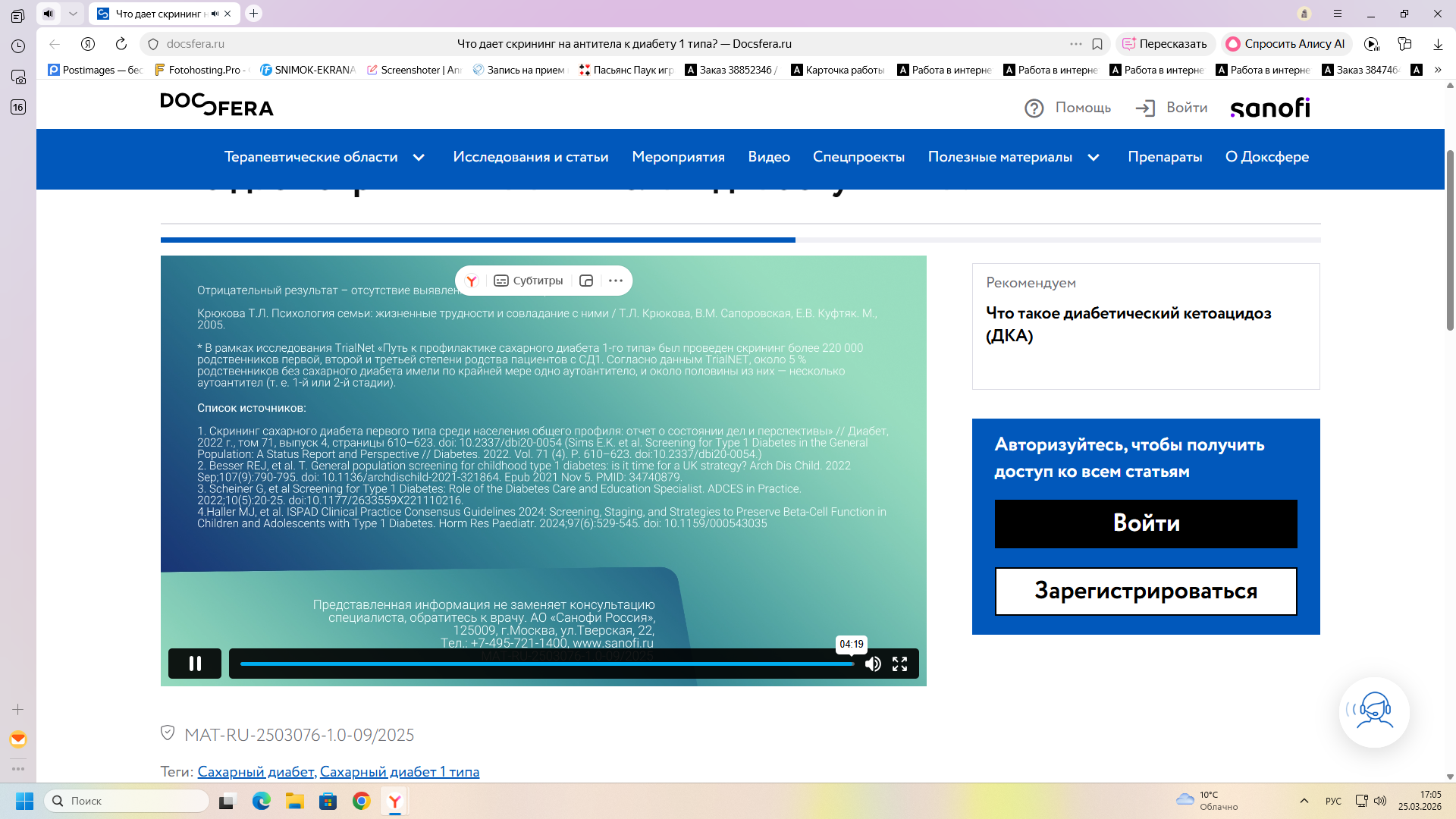
Task: Open the Спецпроекты menu item
Action: (x=858, y=157)
